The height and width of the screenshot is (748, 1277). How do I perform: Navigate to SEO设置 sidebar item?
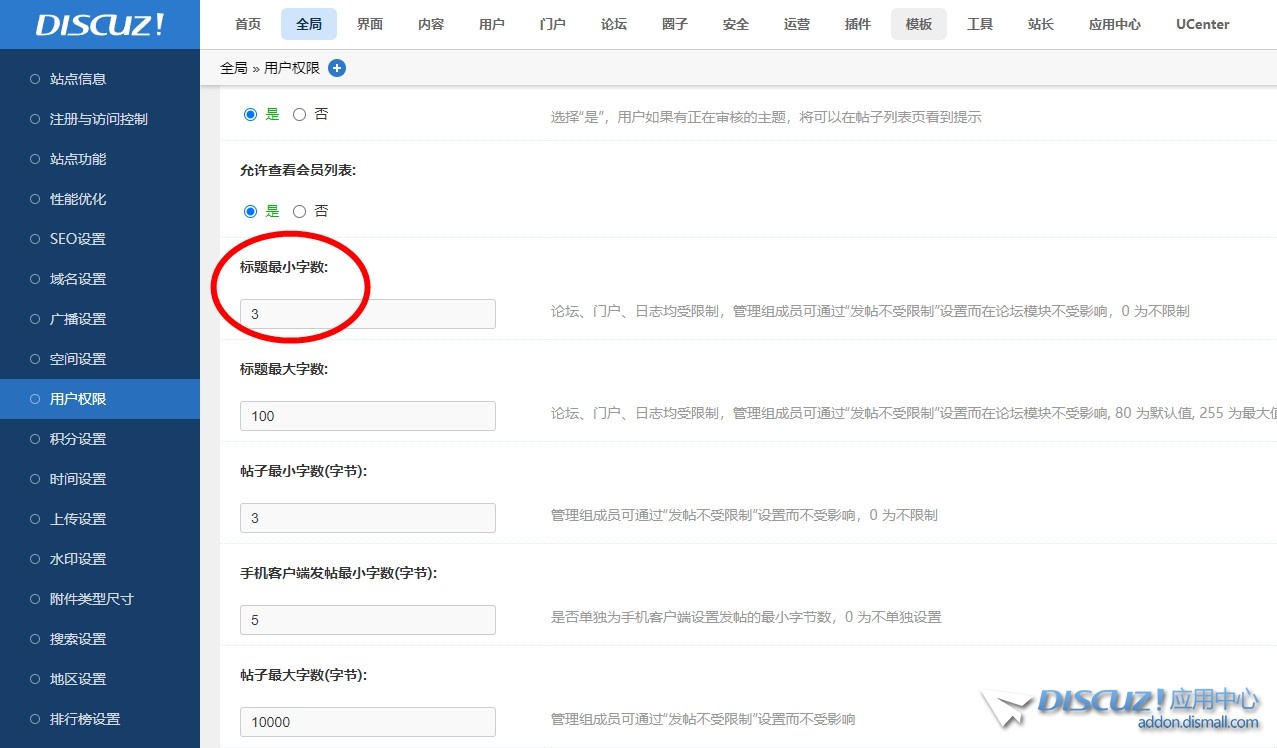[x=77, y=239]
